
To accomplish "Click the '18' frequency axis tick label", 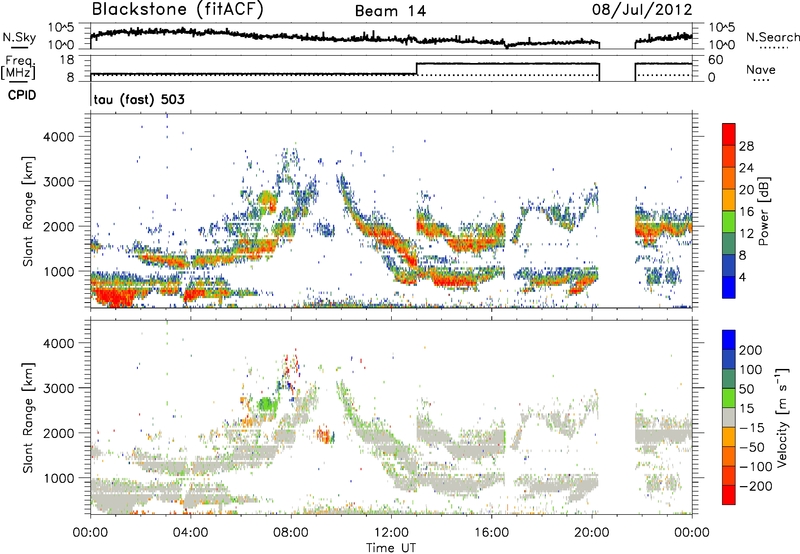I will click(x=67, y=60).
